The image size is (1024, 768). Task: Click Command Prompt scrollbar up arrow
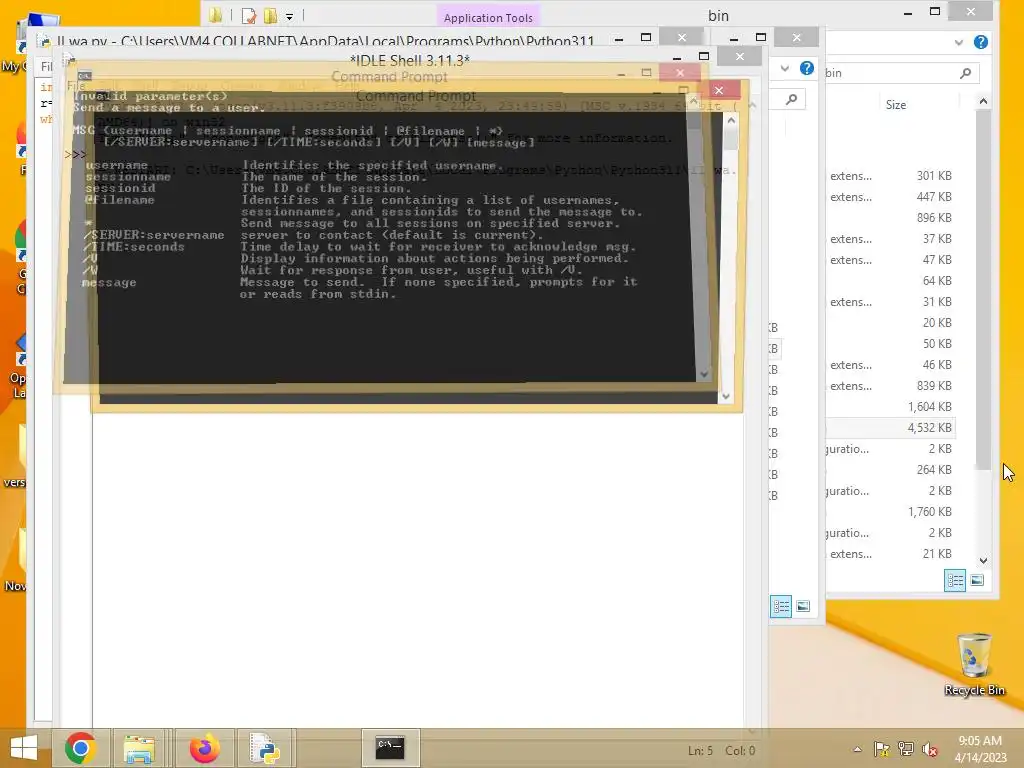(731, 120)
